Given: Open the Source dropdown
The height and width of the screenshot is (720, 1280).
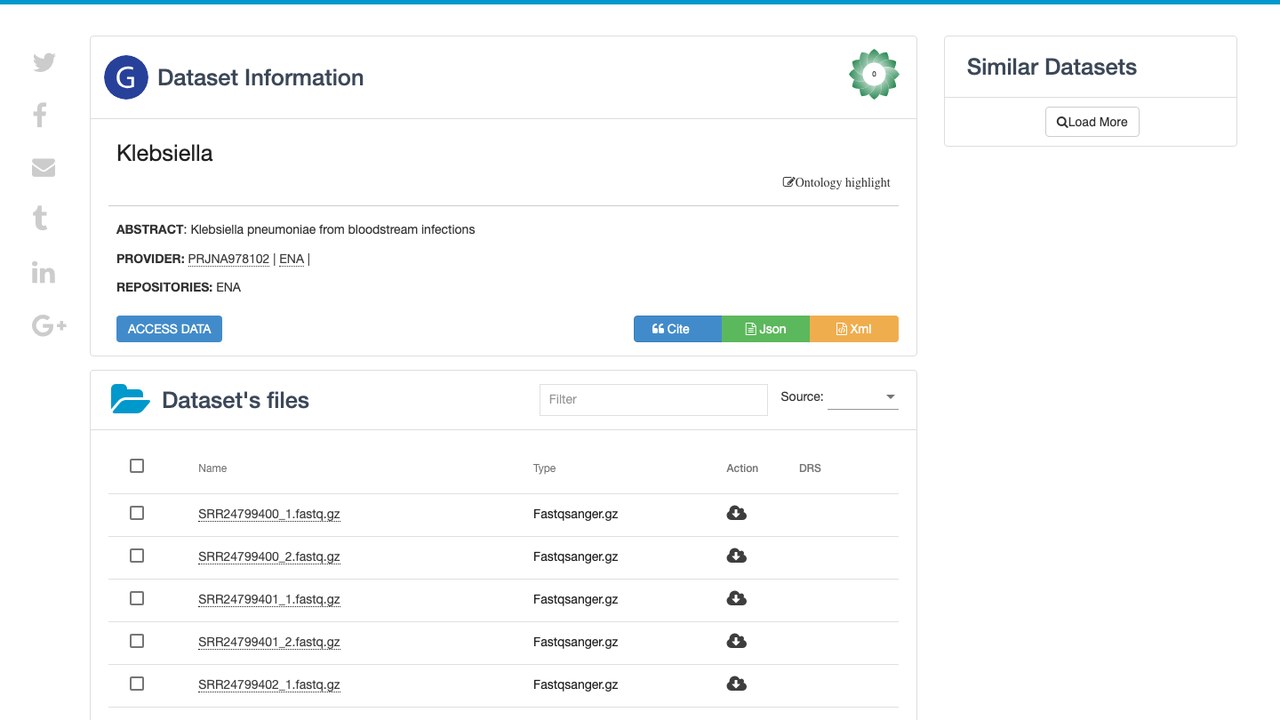Looking at the screenshot, I should (x=863, y=397).
